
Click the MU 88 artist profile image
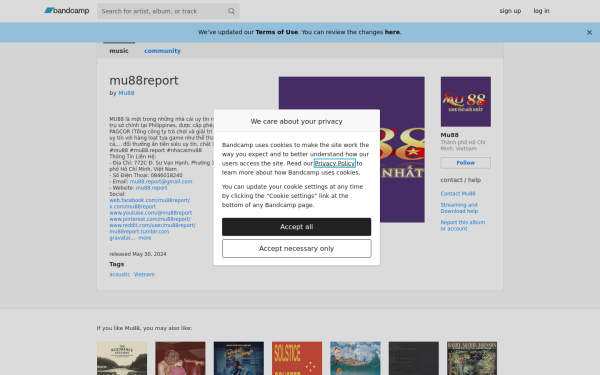pos(466,102)
